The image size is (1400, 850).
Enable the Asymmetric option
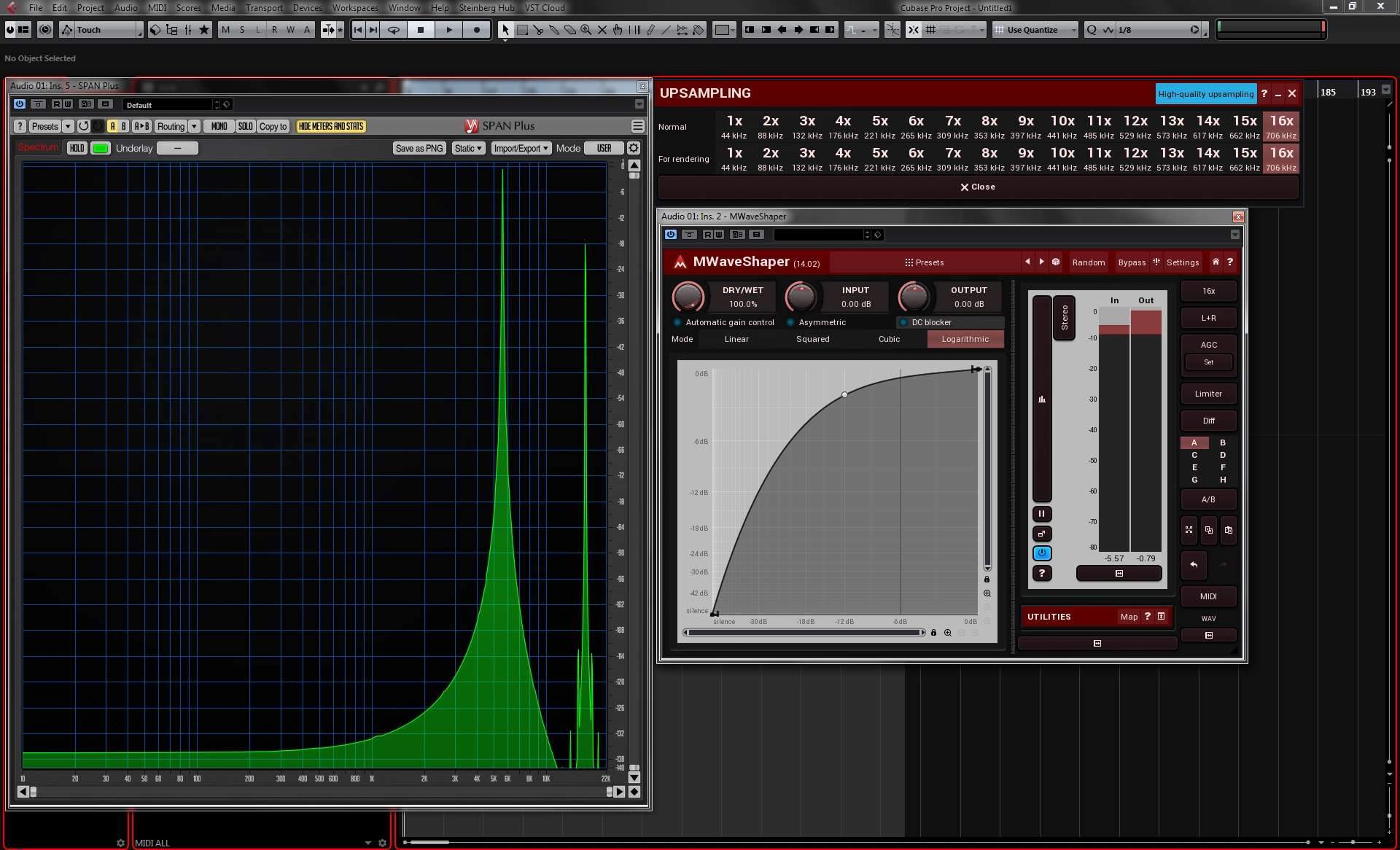790,322
